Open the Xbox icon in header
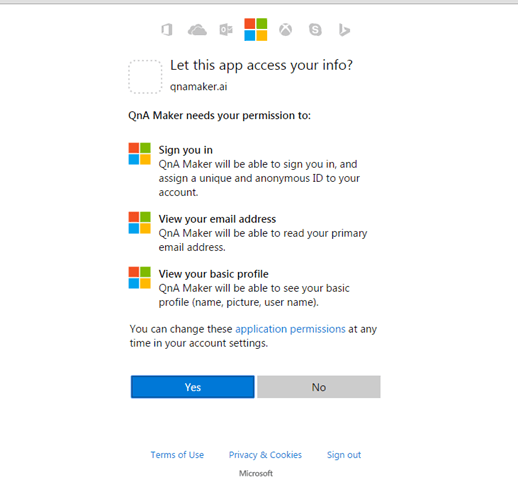 coord(286,30)
